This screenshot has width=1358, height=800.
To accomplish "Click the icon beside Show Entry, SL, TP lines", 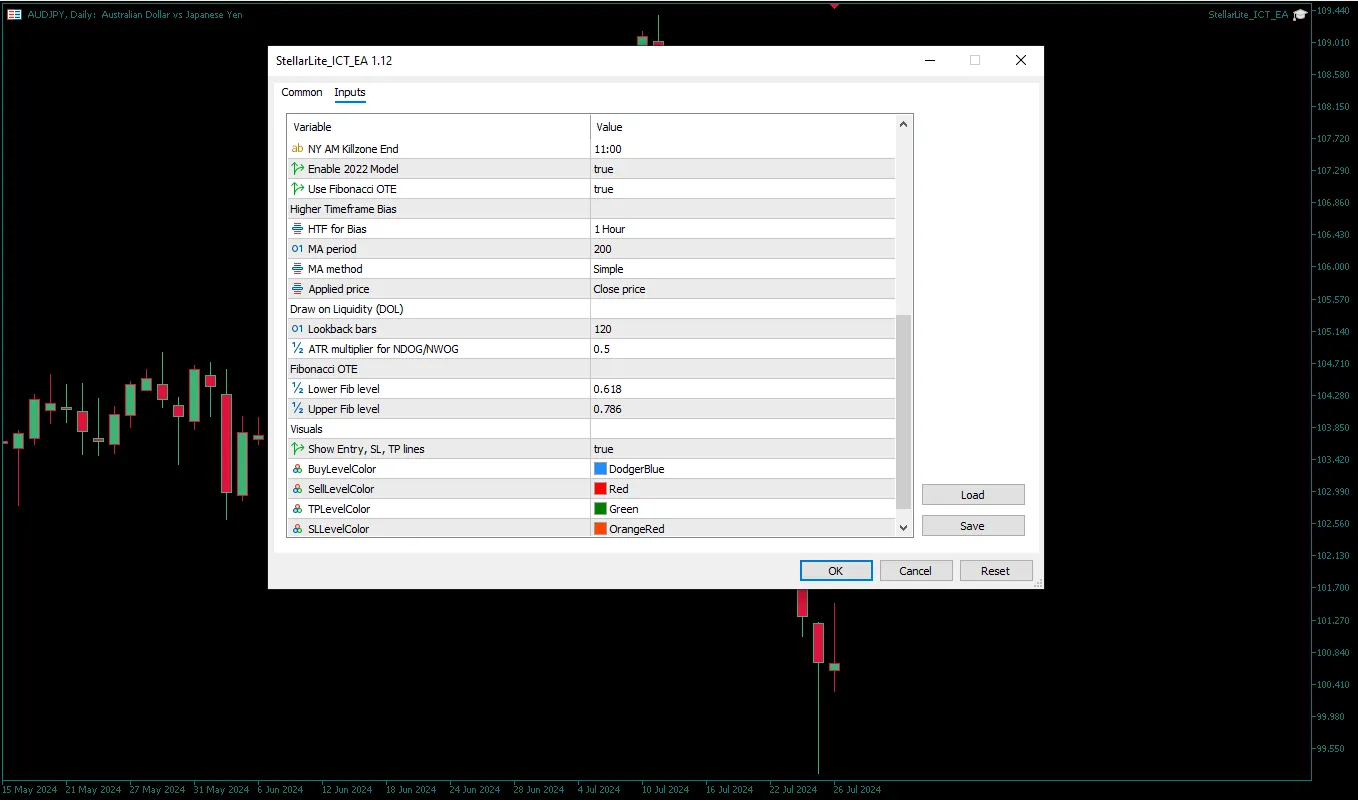I will click(297, 449).
